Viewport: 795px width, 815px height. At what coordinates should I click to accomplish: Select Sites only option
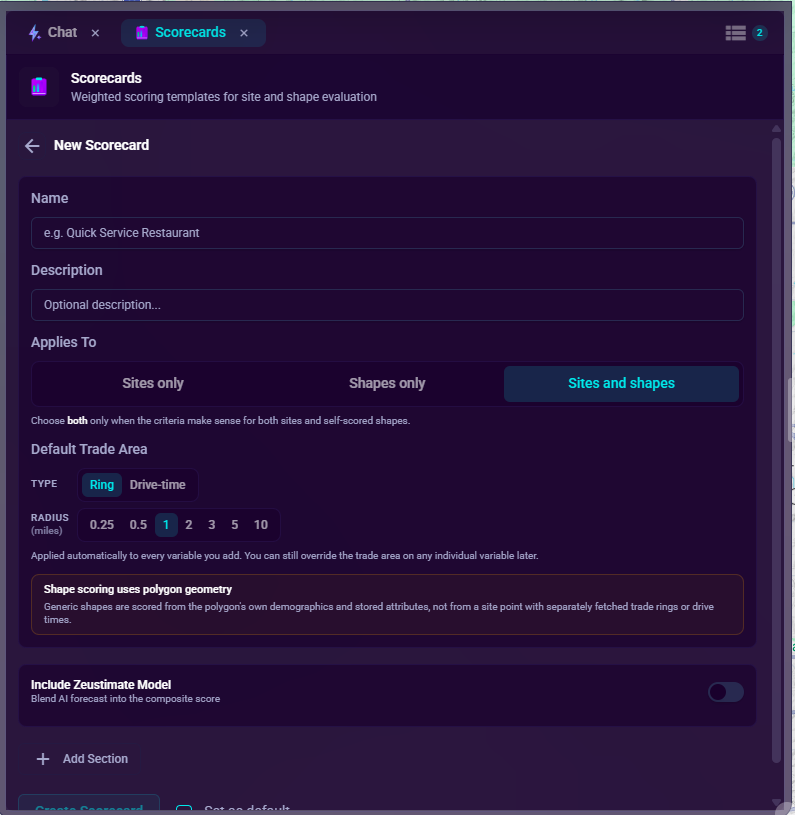[x=153, y=384]
